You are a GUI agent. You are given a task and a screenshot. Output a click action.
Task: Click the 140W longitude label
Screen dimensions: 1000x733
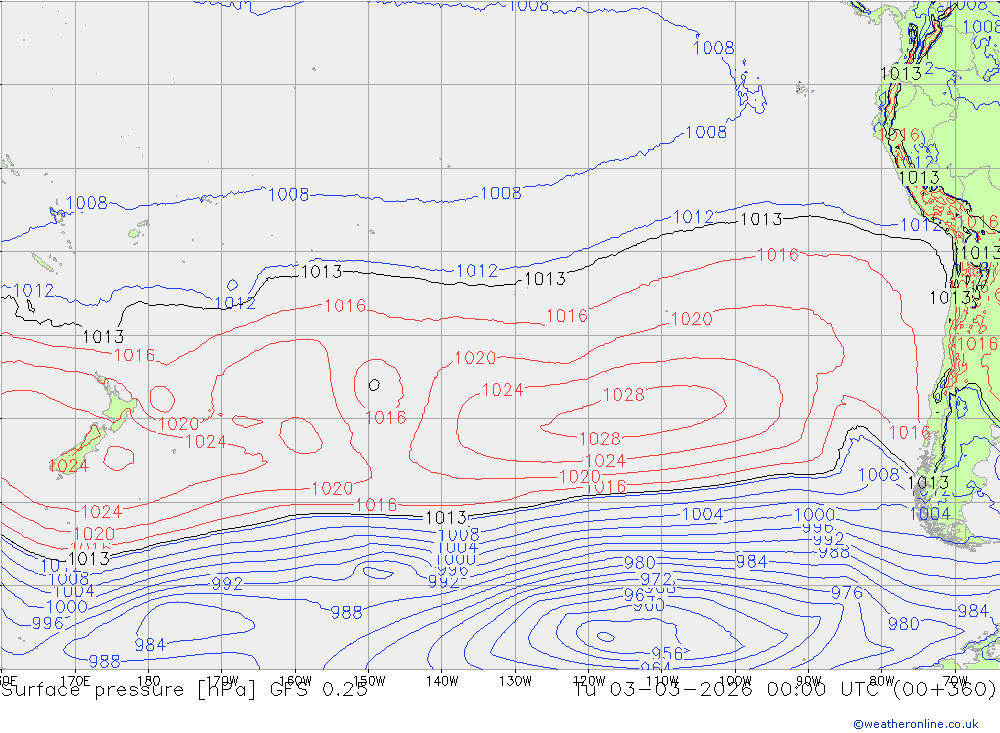click(442, 681)
